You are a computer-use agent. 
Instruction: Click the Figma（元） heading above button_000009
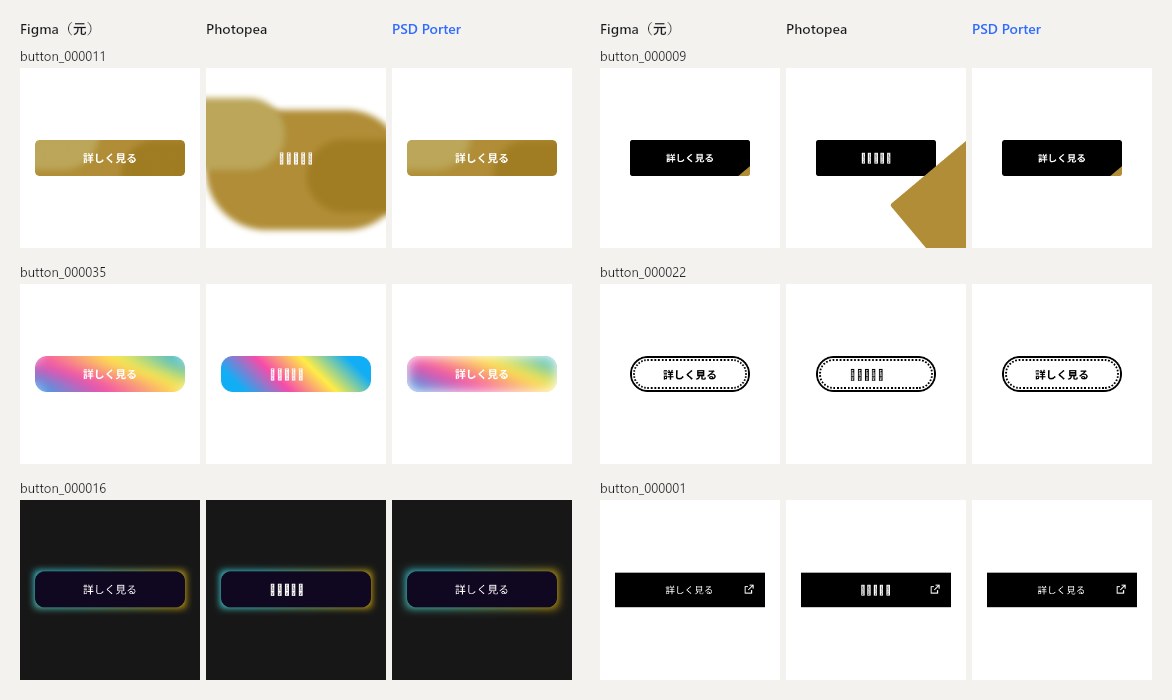[x=637, y=29]
